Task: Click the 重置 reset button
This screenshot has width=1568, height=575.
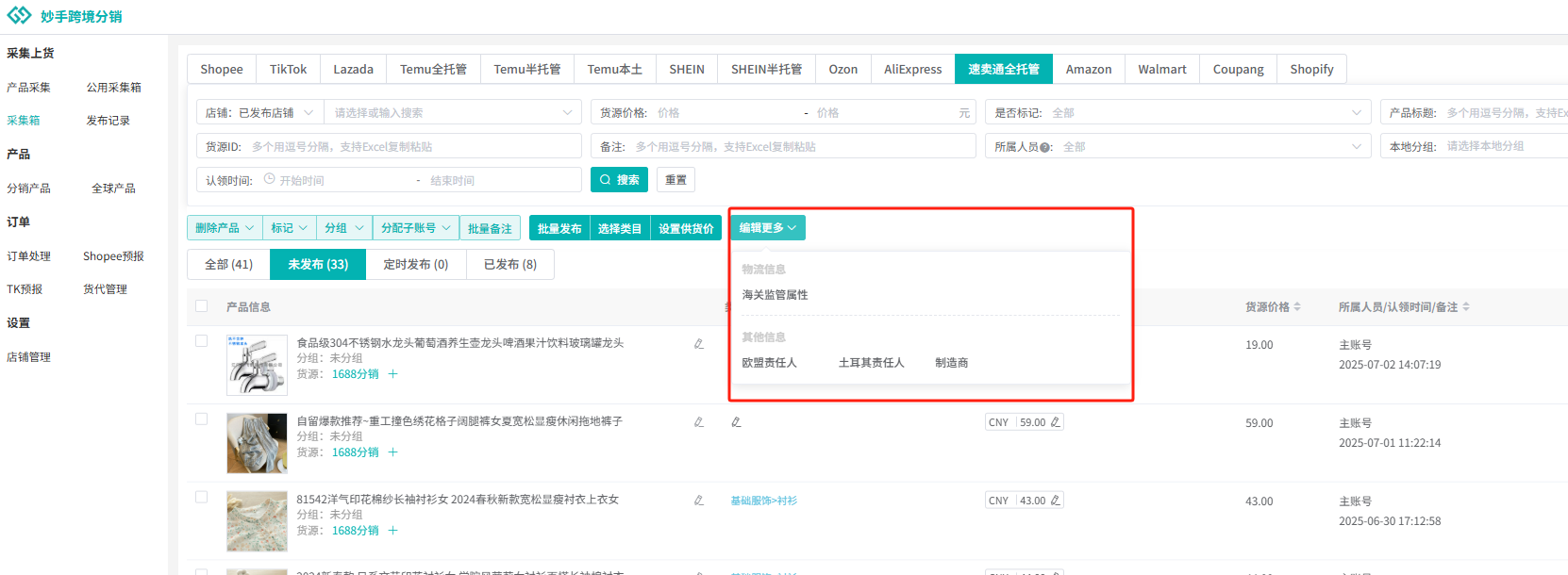Action: point(676,180)
